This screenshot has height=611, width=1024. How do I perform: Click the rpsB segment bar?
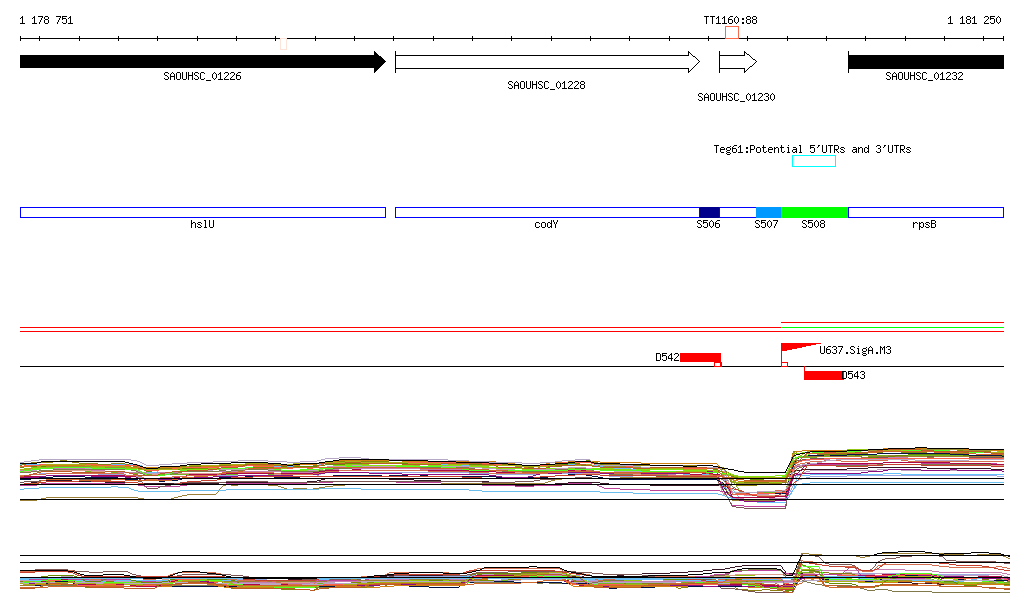(925, 212)
